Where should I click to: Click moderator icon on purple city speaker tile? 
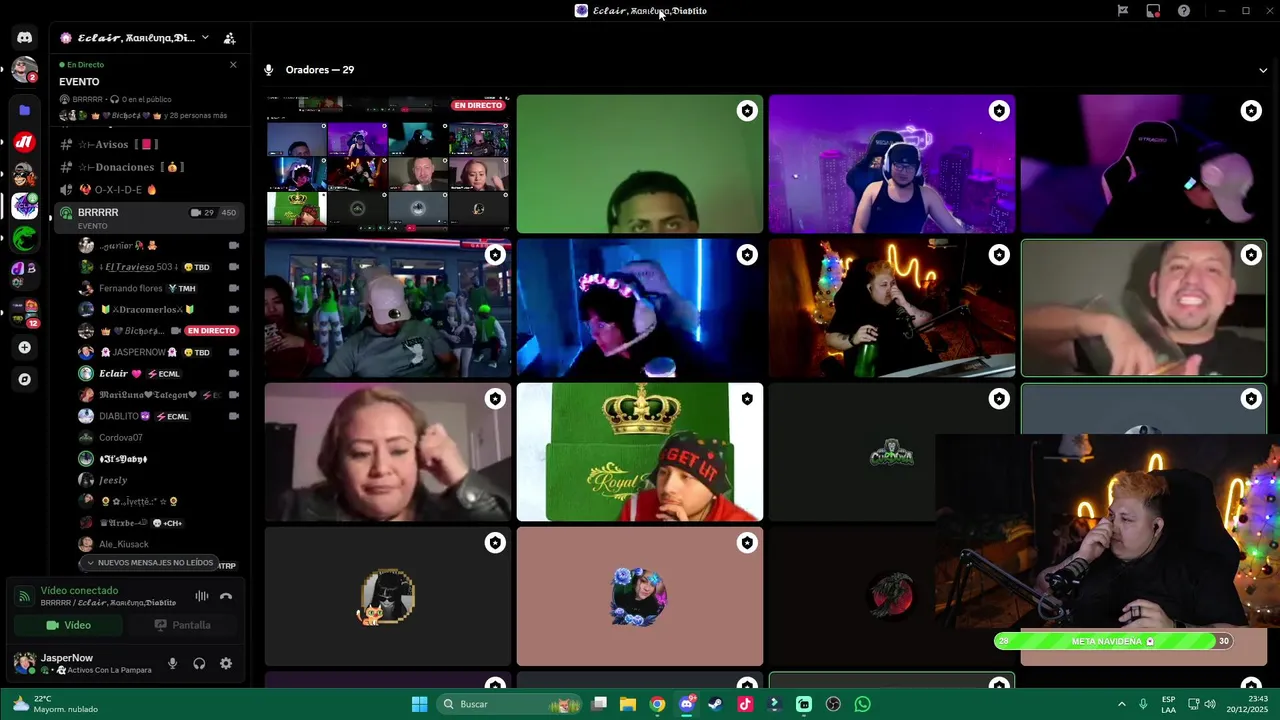[999, 111]
